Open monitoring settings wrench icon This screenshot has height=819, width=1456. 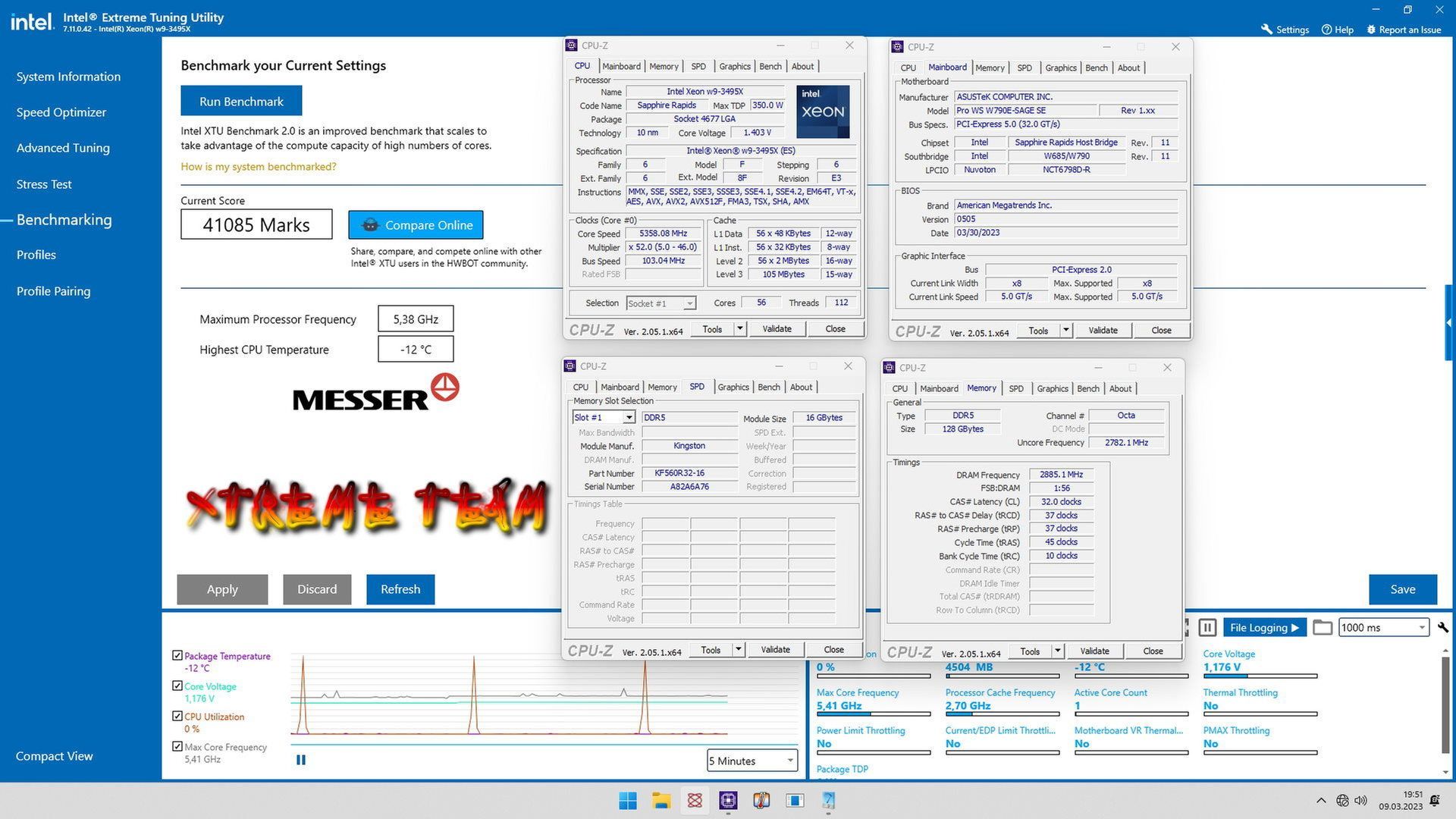pyautogui.click(x=1442, y=627)
